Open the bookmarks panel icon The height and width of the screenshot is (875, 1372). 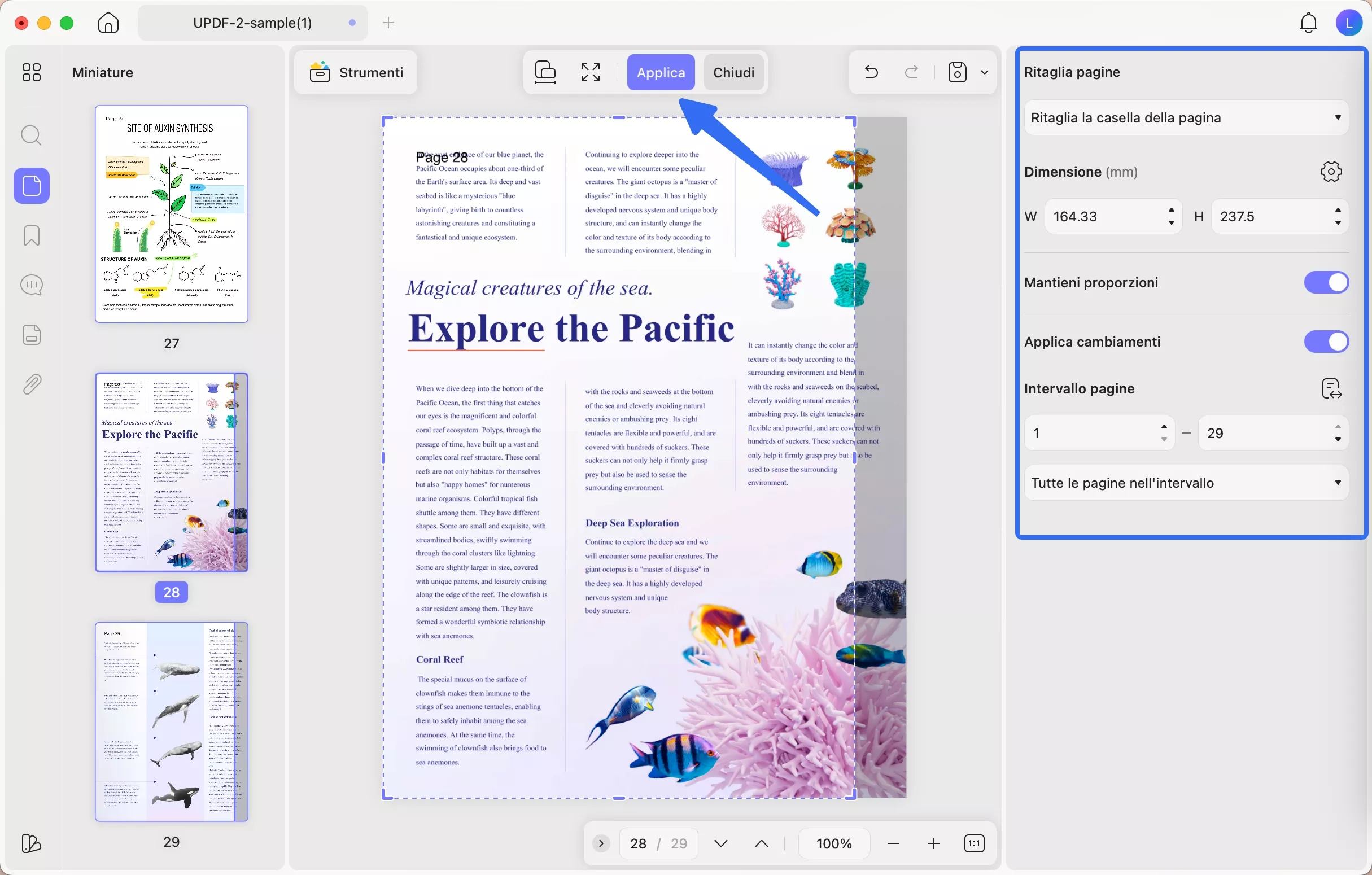tap(32, 235)
